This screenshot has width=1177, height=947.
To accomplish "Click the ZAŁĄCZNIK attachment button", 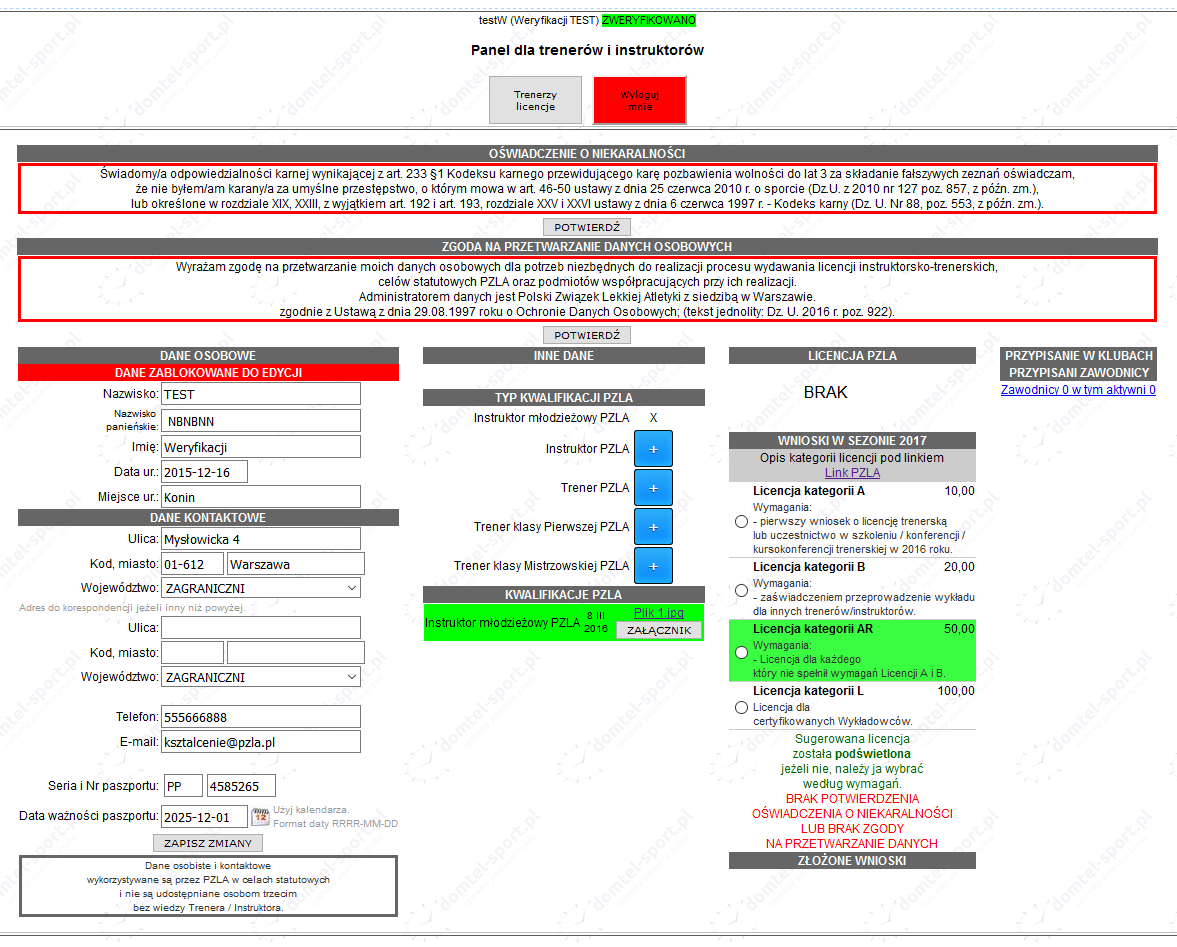I will coord(659,630).
